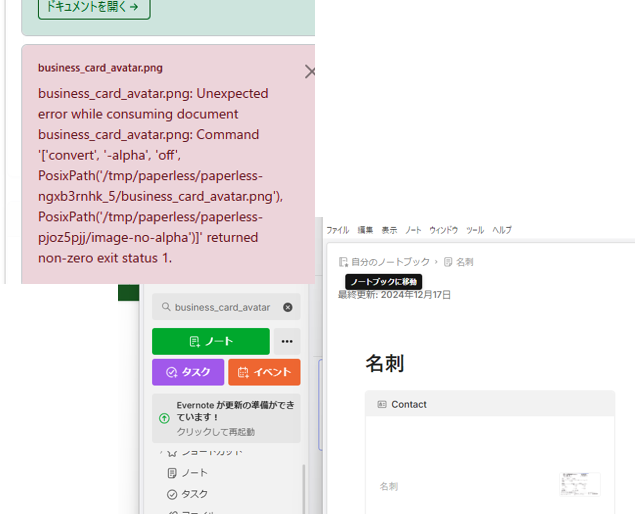This screenshot has height=514, width=635.
Task: Open the ツール menu in Evernote
Action: pyautogui.click(x=475, y=230)
